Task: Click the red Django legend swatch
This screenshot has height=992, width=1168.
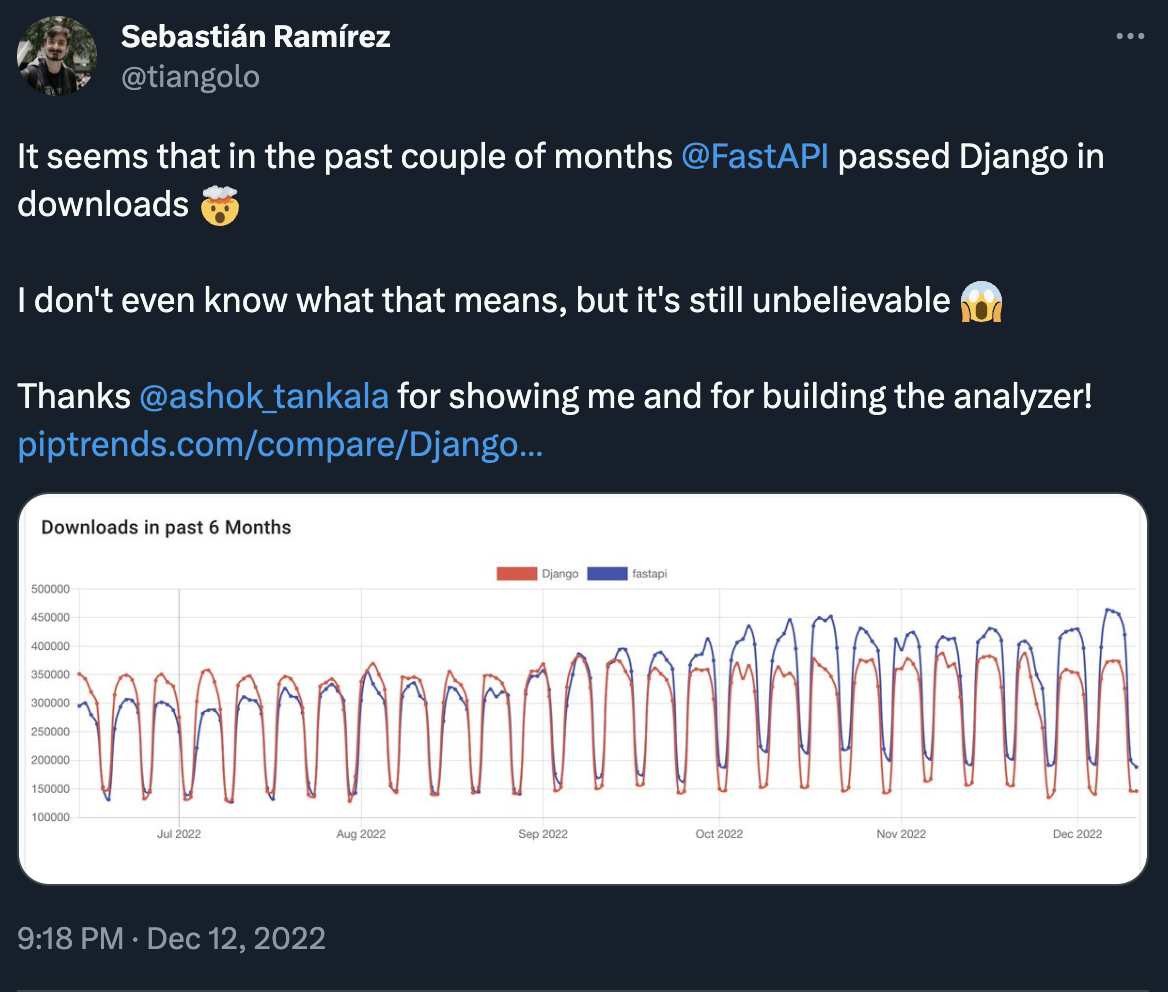Action: click(x=517, y=574)
